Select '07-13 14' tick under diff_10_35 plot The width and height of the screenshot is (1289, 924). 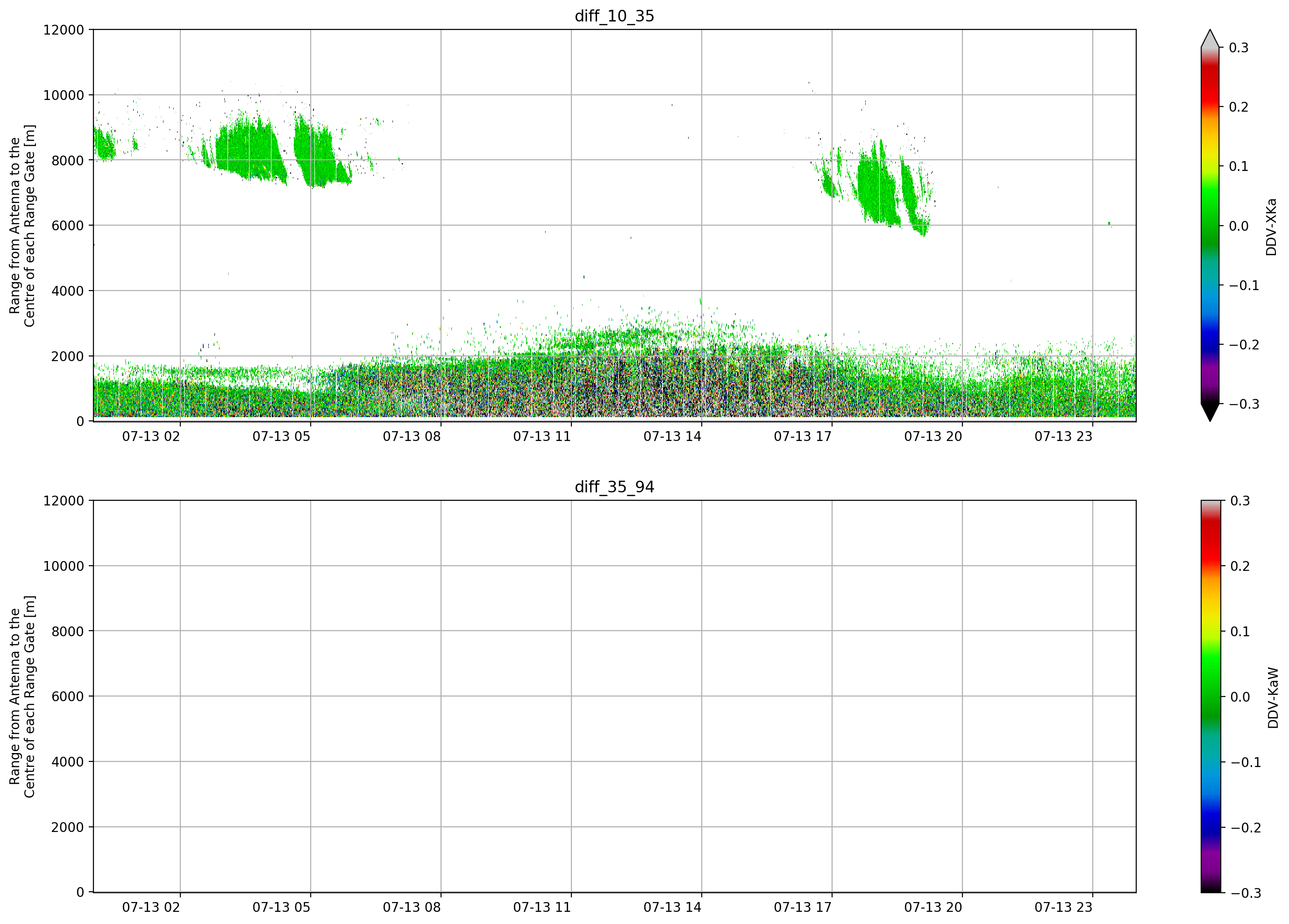point(672,436)
